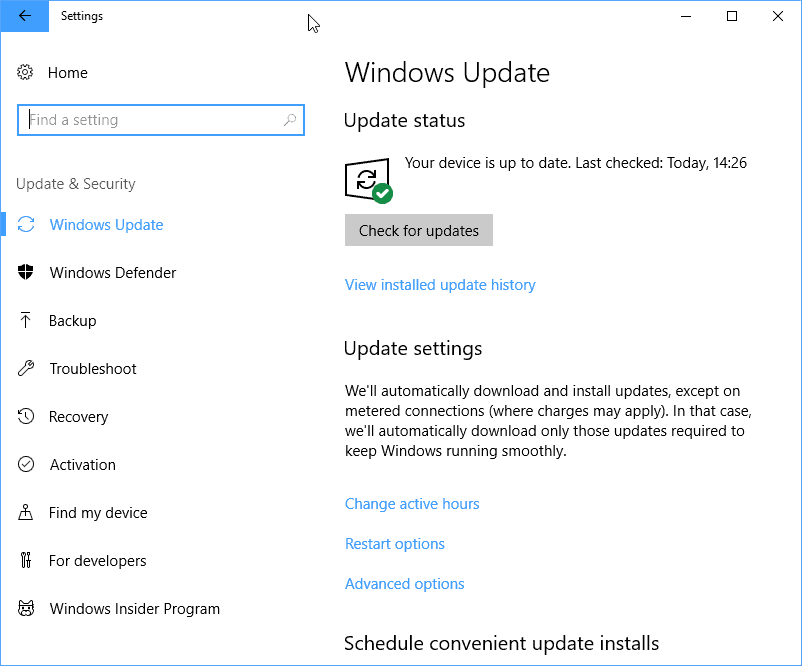Select Windows Update in sidebar
802x666 pixels.
(106, 225)
